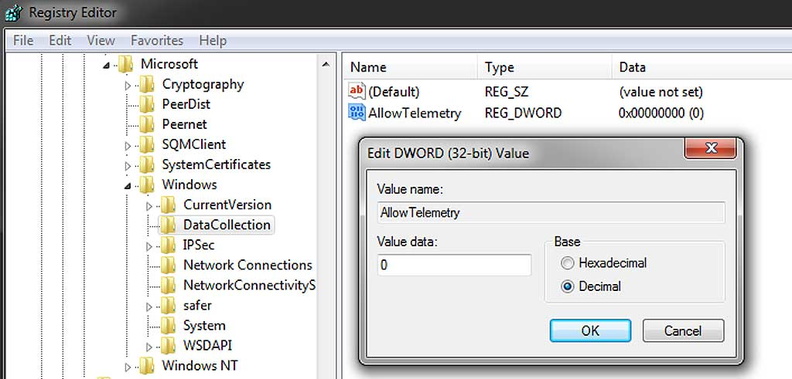Screen dimensions: 792x379
Task: Click the Value name field showing AllowTelemetry
Action: tap(551, 212)
